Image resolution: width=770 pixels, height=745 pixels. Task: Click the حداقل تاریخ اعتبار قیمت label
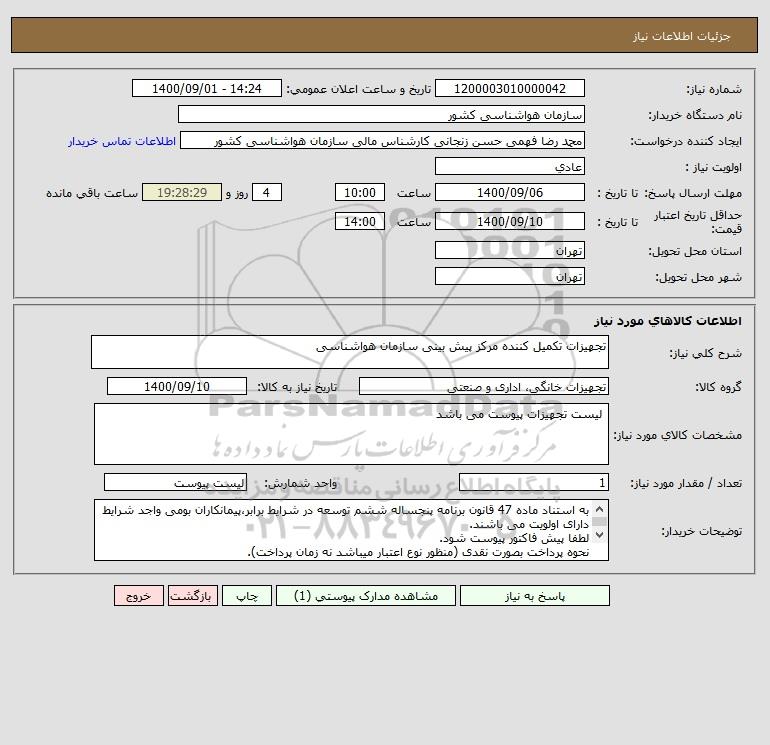(698, 222)
